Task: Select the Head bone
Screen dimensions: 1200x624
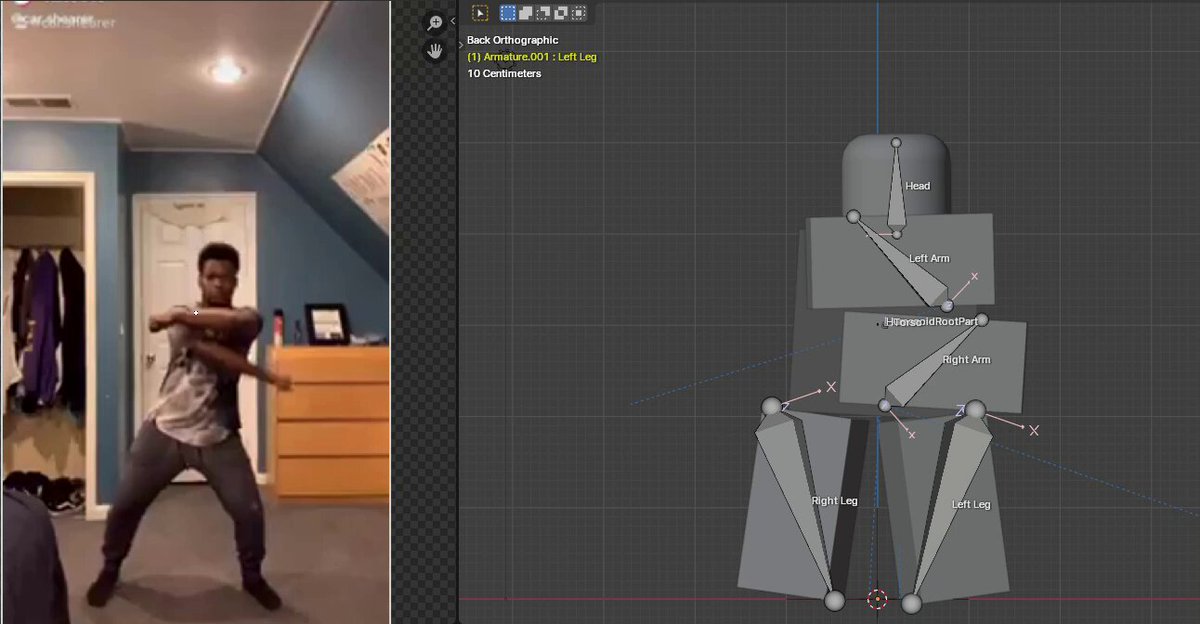Action: click(x=896, y=188)
